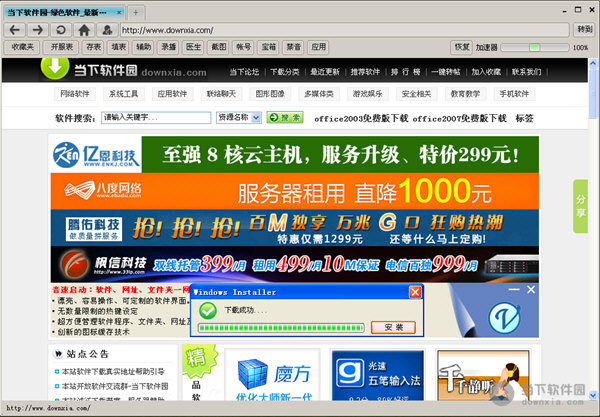The image size is (600, 417).
Task: Open 排行榜 in the site header
Action: click(x=405, y=72)
